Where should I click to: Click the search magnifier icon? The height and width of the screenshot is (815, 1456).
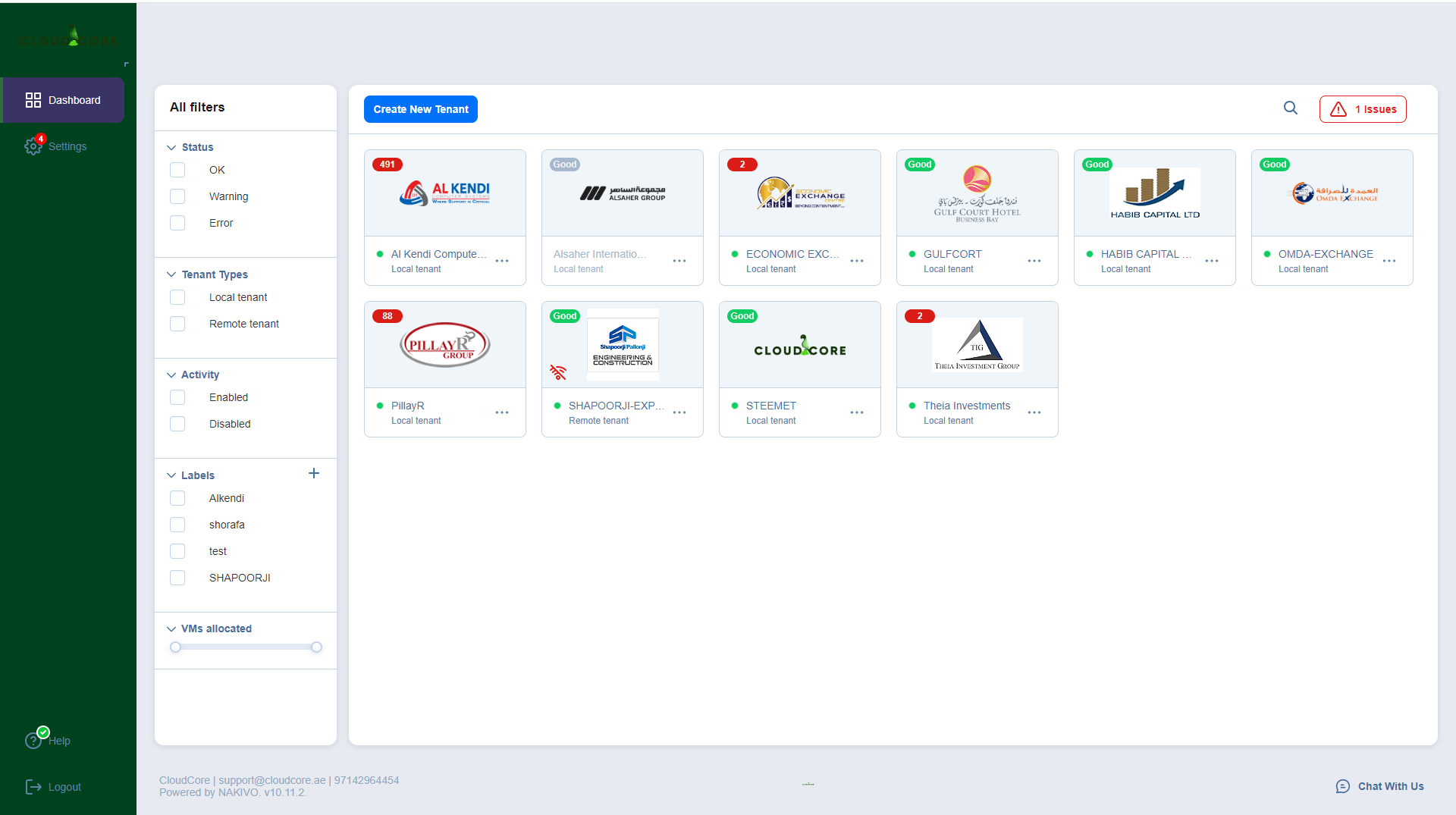pos(1290,108)
